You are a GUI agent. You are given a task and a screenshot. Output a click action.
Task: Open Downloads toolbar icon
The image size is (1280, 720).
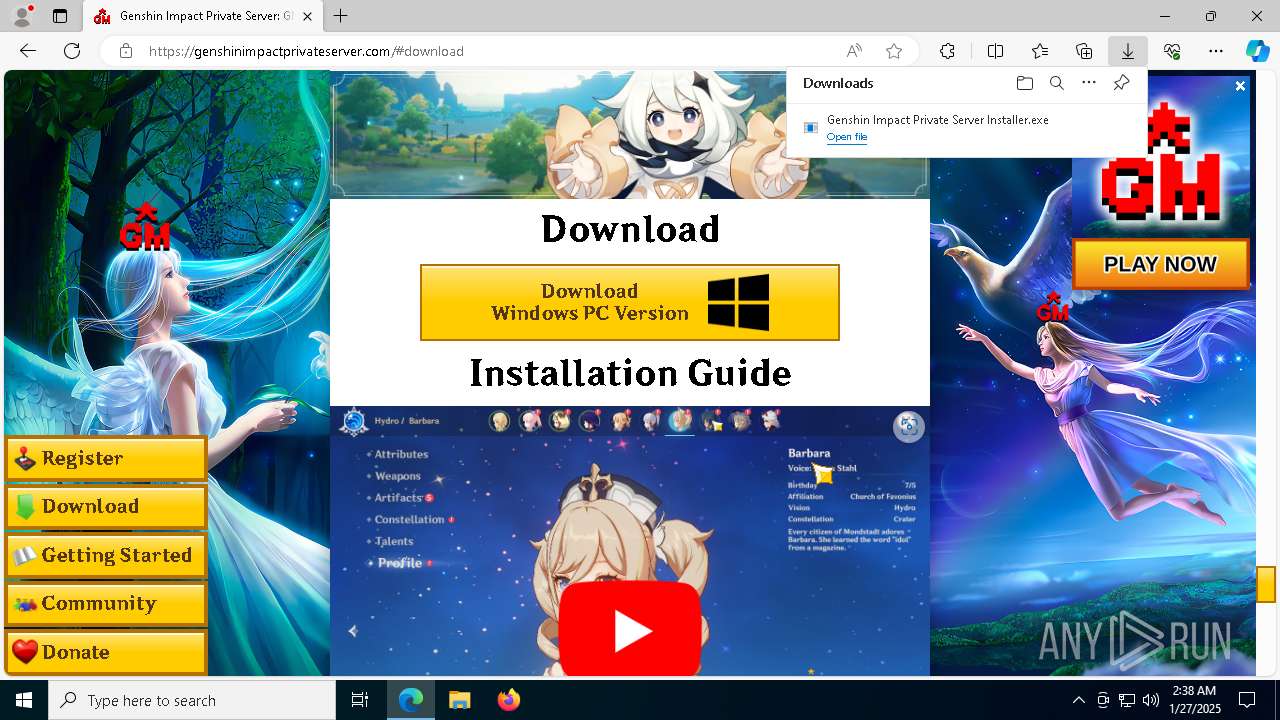1128,51
